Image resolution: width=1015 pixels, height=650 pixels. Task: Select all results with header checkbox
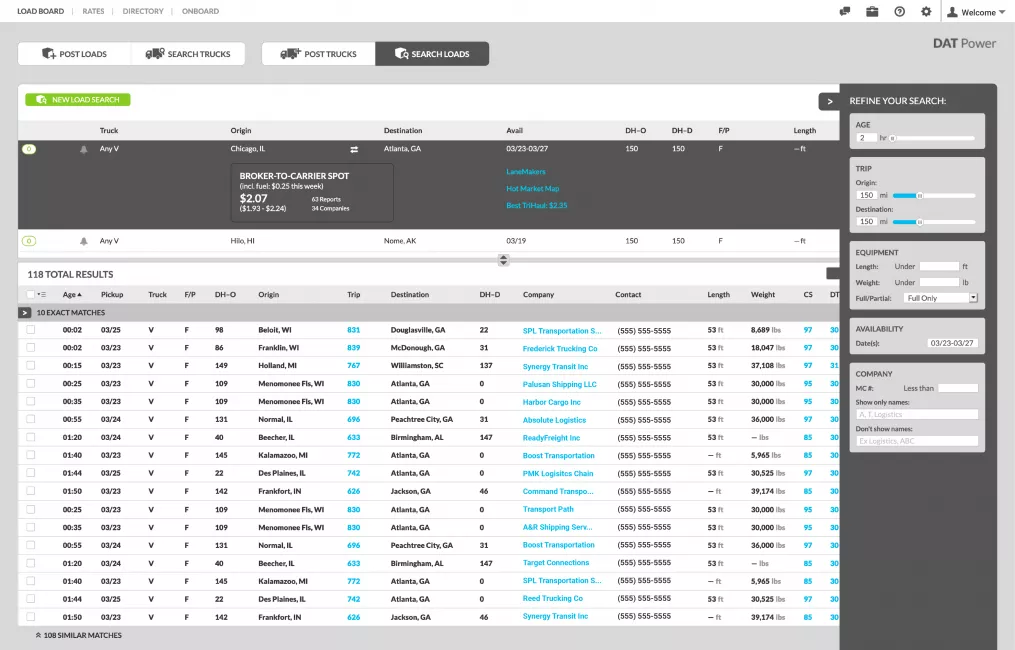tap(30, 295)
